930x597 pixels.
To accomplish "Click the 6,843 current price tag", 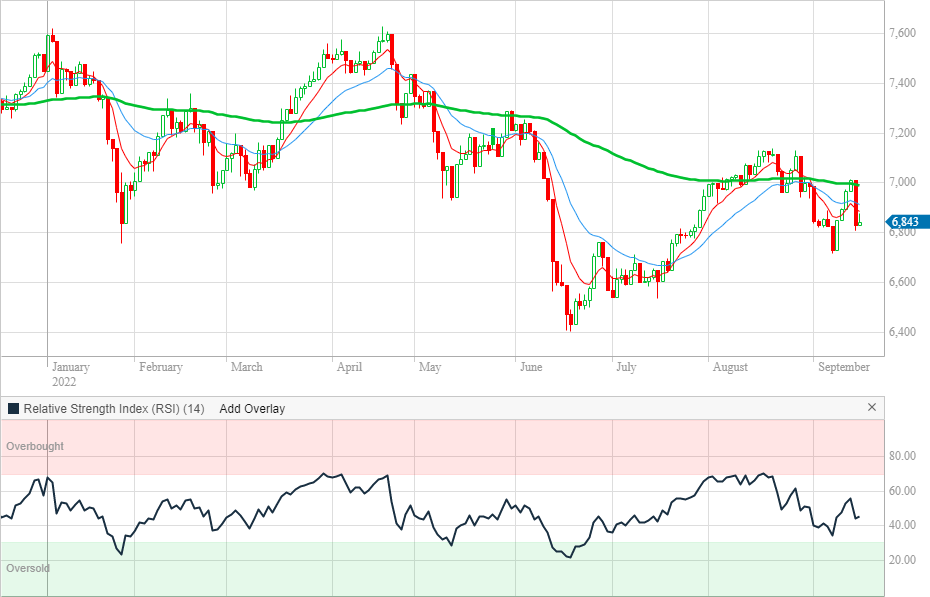I will 910,222.
